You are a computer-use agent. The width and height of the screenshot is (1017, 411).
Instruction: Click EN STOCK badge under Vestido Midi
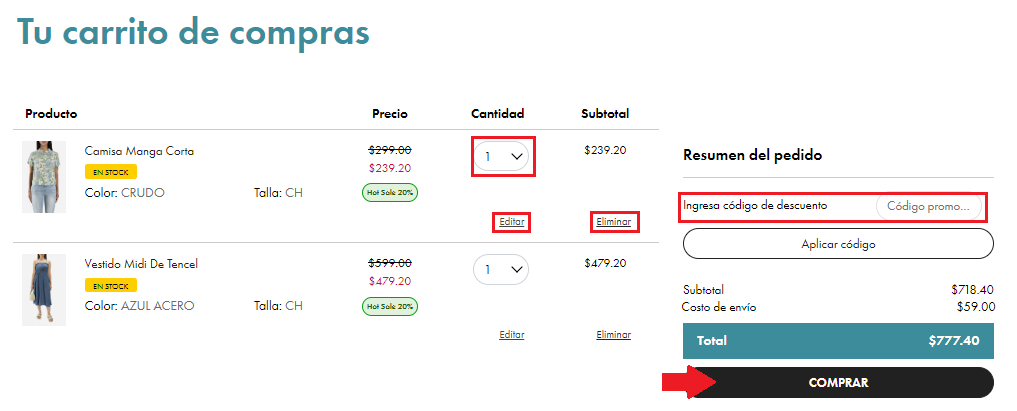coord(110,285)
